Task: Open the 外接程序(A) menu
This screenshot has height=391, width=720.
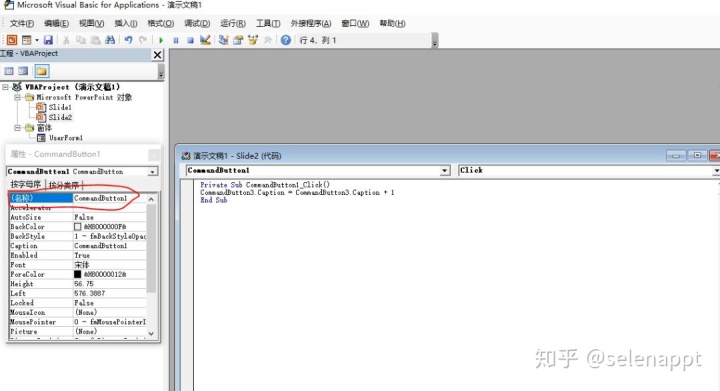Action: 311,23
